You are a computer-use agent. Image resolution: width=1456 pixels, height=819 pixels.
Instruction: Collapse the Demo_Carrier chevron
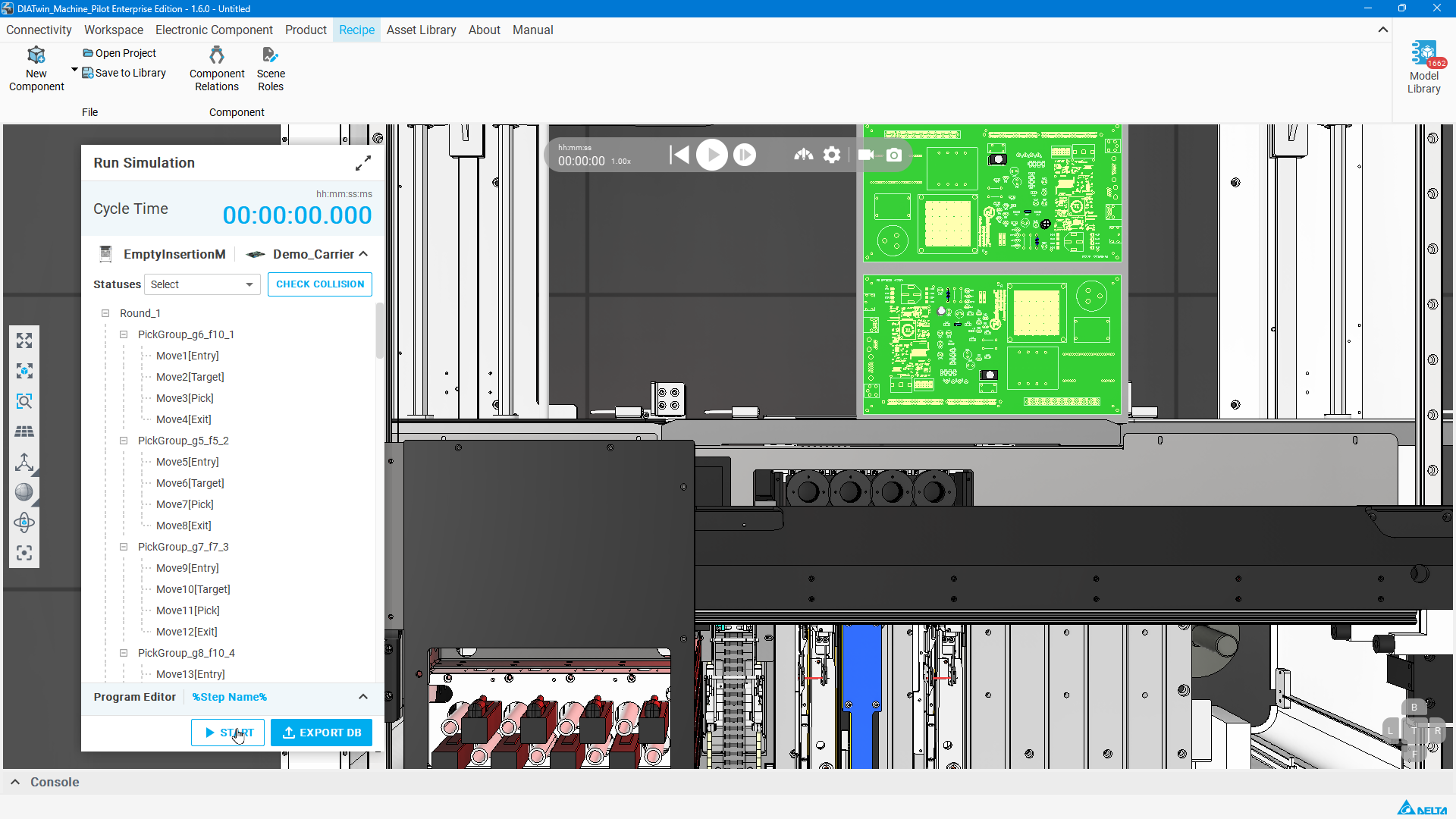(x=363, y=254)
